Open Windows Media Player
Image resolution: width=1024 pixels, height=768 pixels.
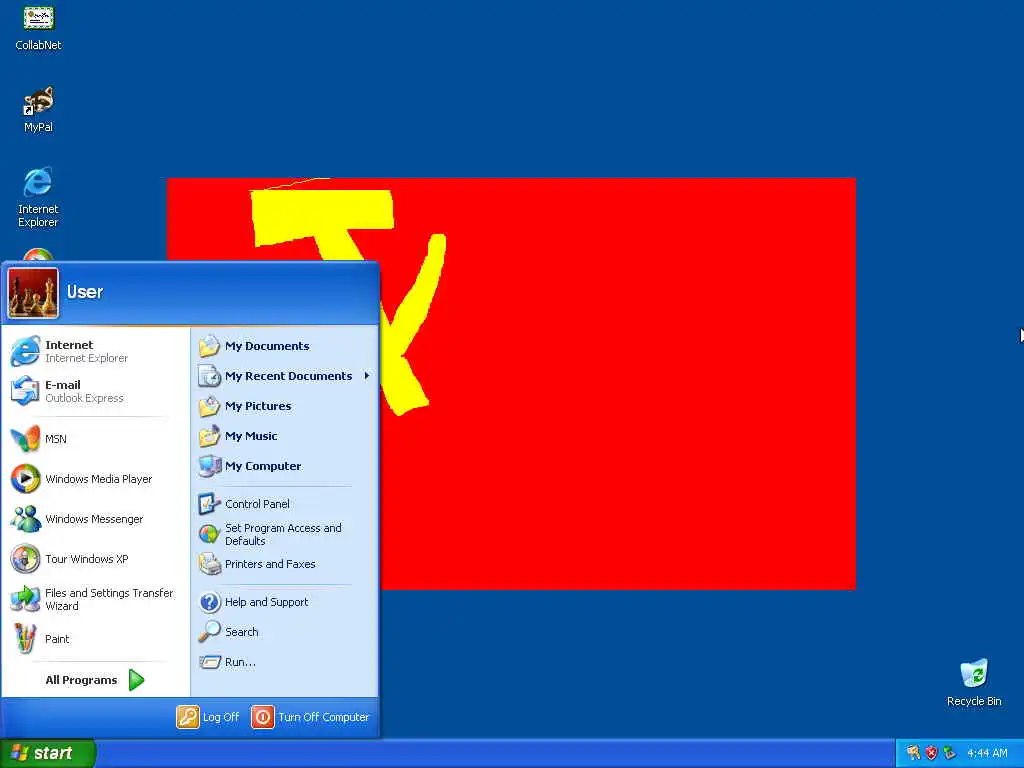95,479
